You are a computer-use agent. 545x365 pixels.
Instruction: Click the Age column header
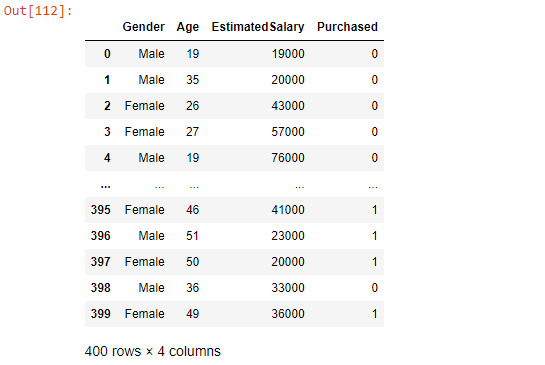tap(188, 27)
